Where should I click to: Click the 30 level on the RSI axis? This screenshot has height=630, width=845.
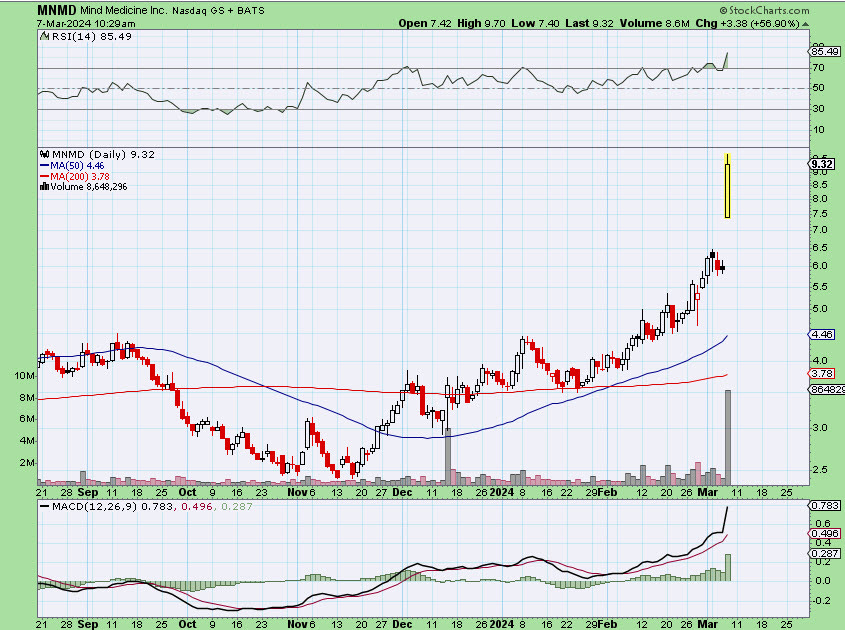pyautogui.click(x=819, y=109)
